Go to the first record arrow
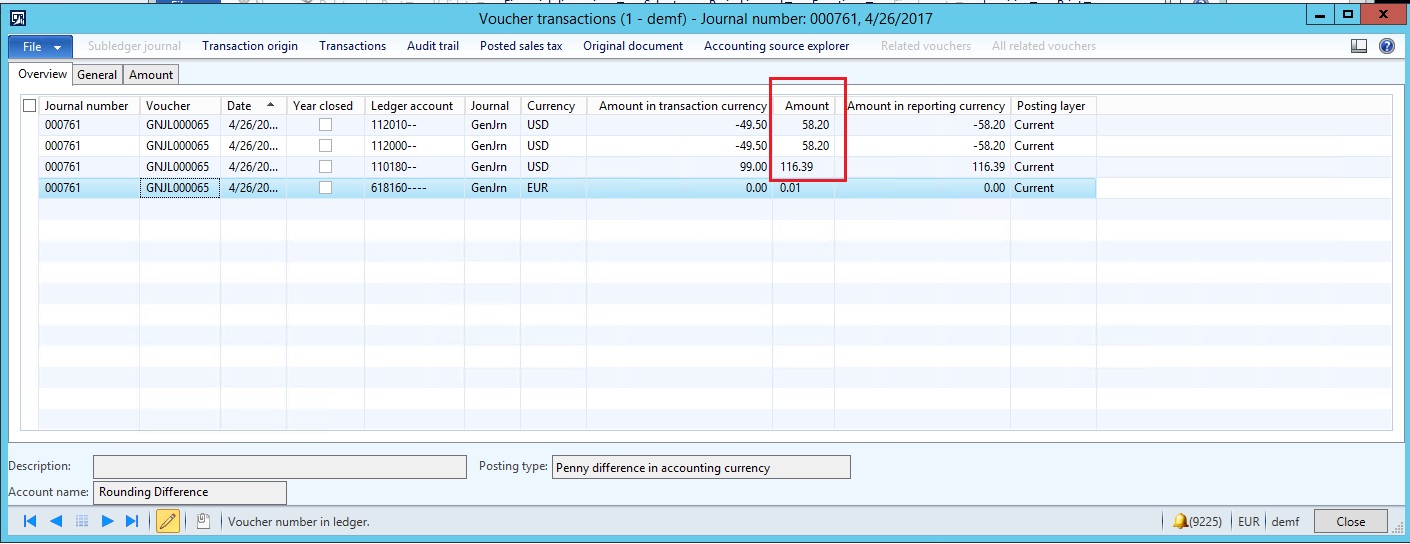The height and width of the screenshot is (544, 1410). (x=30, y=521)
